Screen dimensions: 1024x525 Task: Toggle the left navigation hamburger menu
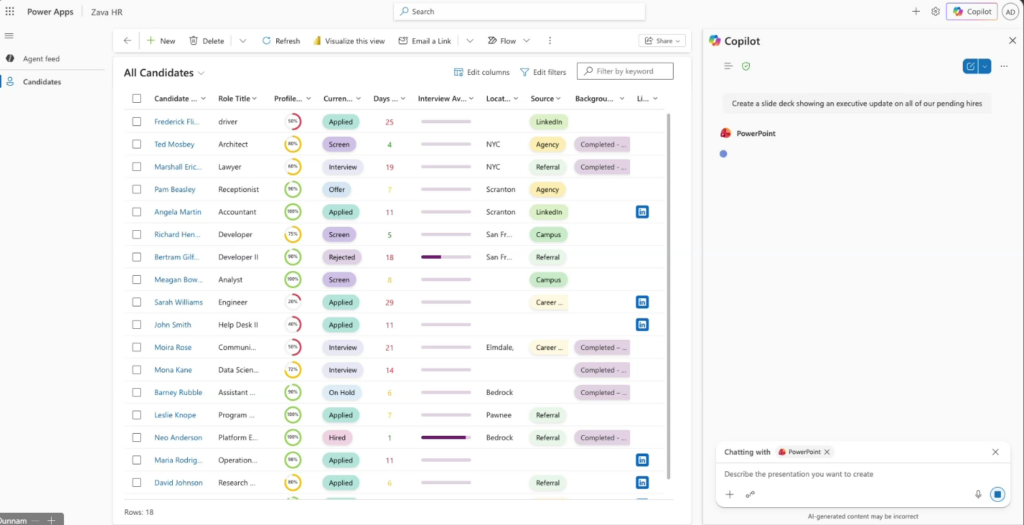coord(9,35)
